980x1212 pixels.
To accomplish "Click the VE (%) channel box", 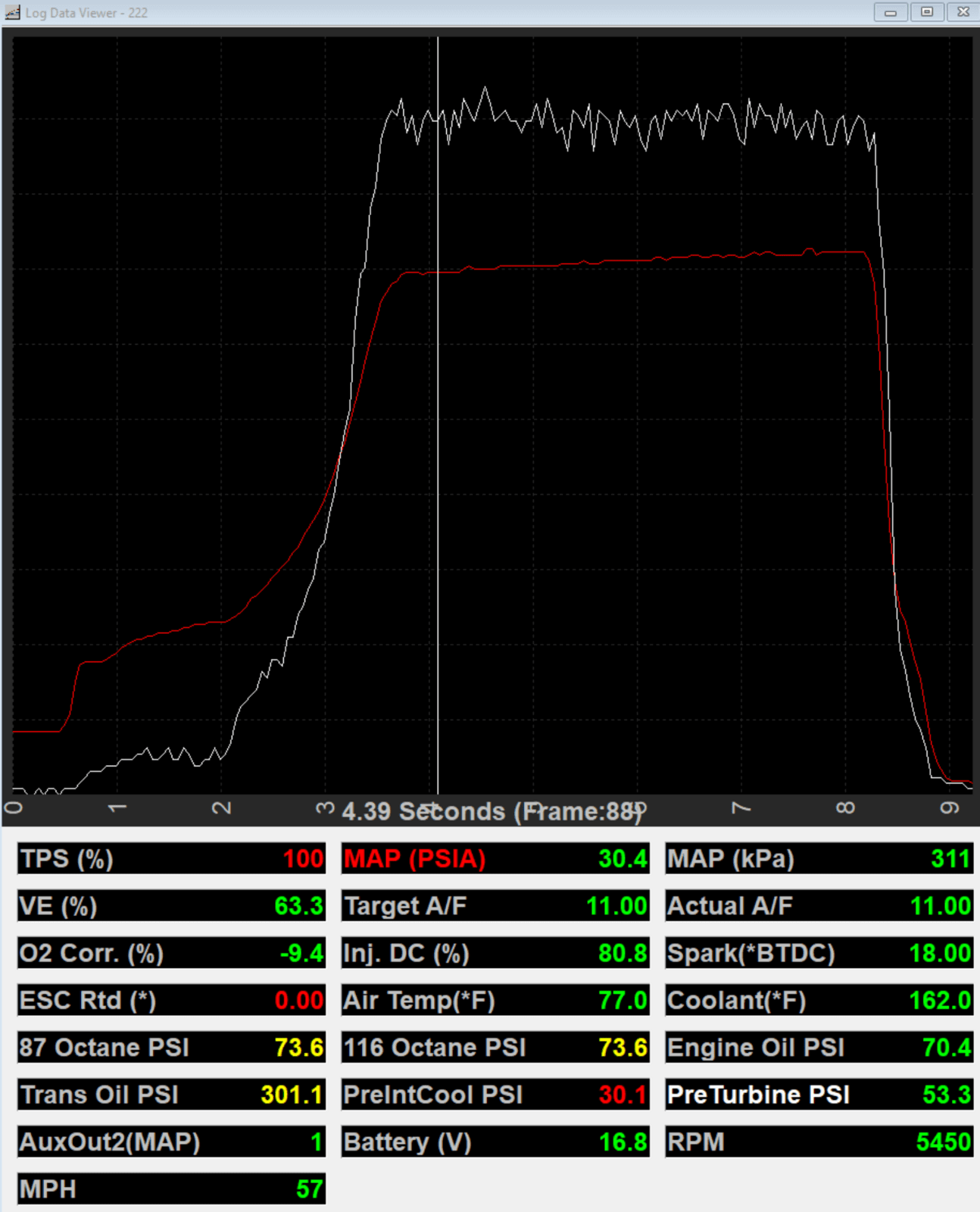I will 172,906.
